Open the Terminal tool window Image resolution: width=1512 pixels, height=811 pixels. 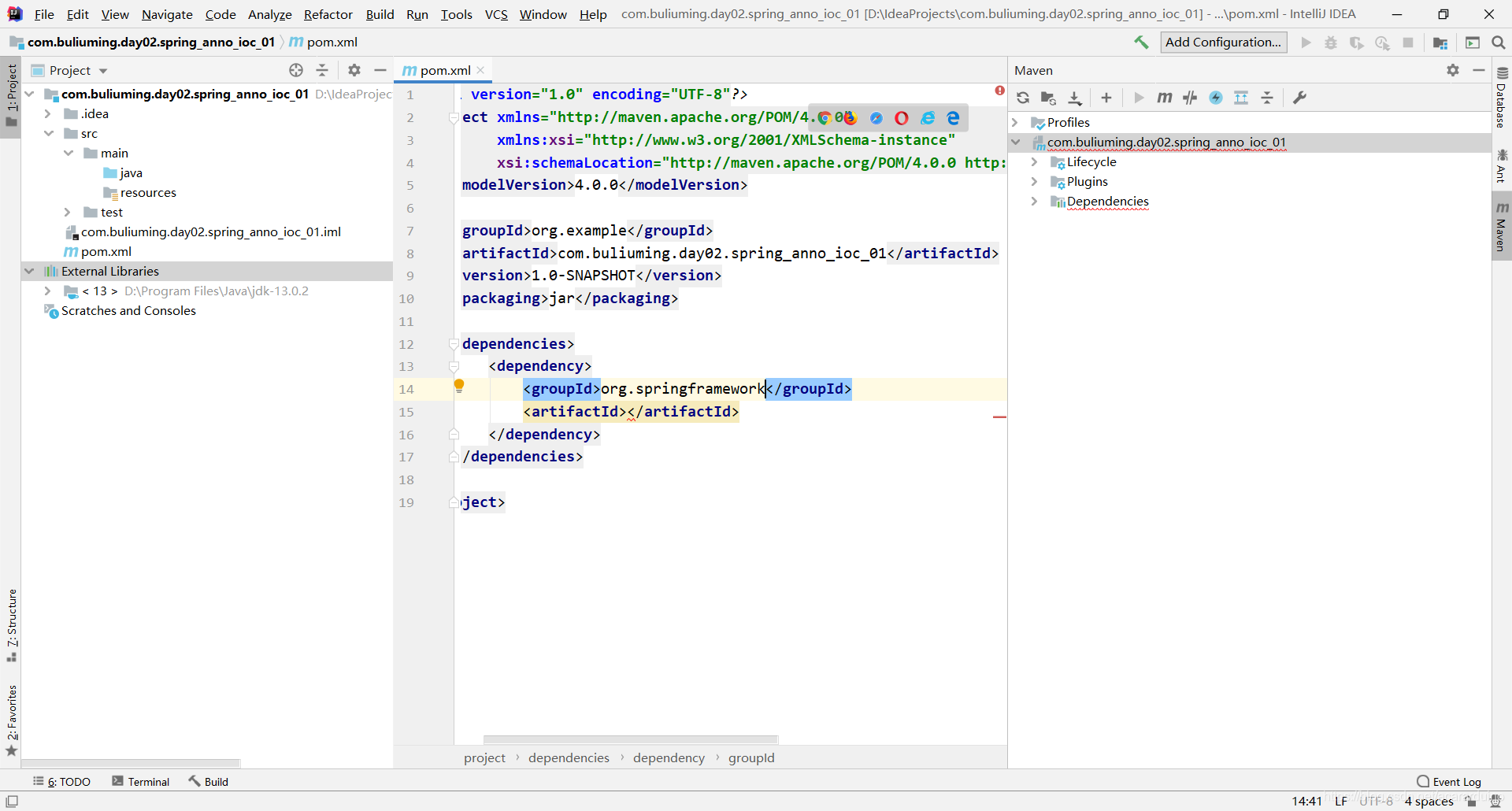point(141,782)
